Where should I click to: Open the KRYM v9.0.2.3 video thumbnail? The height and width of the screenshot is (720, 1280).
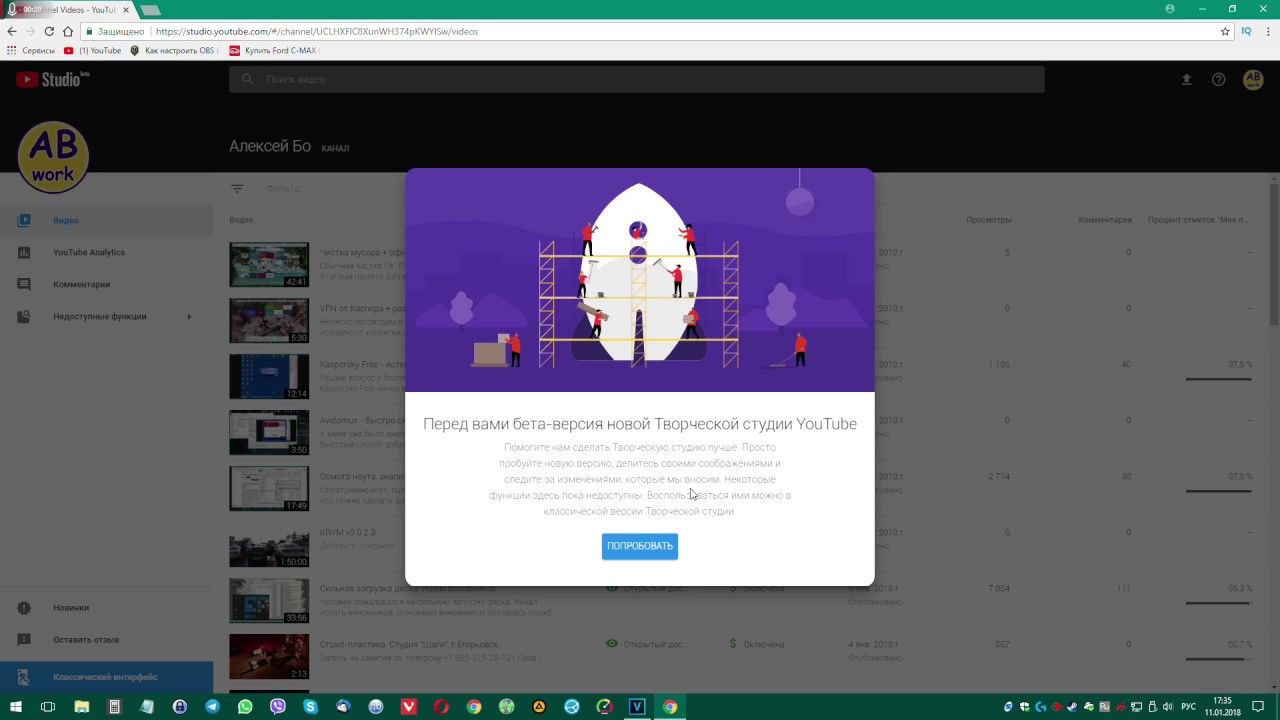[x=269, y=545]
